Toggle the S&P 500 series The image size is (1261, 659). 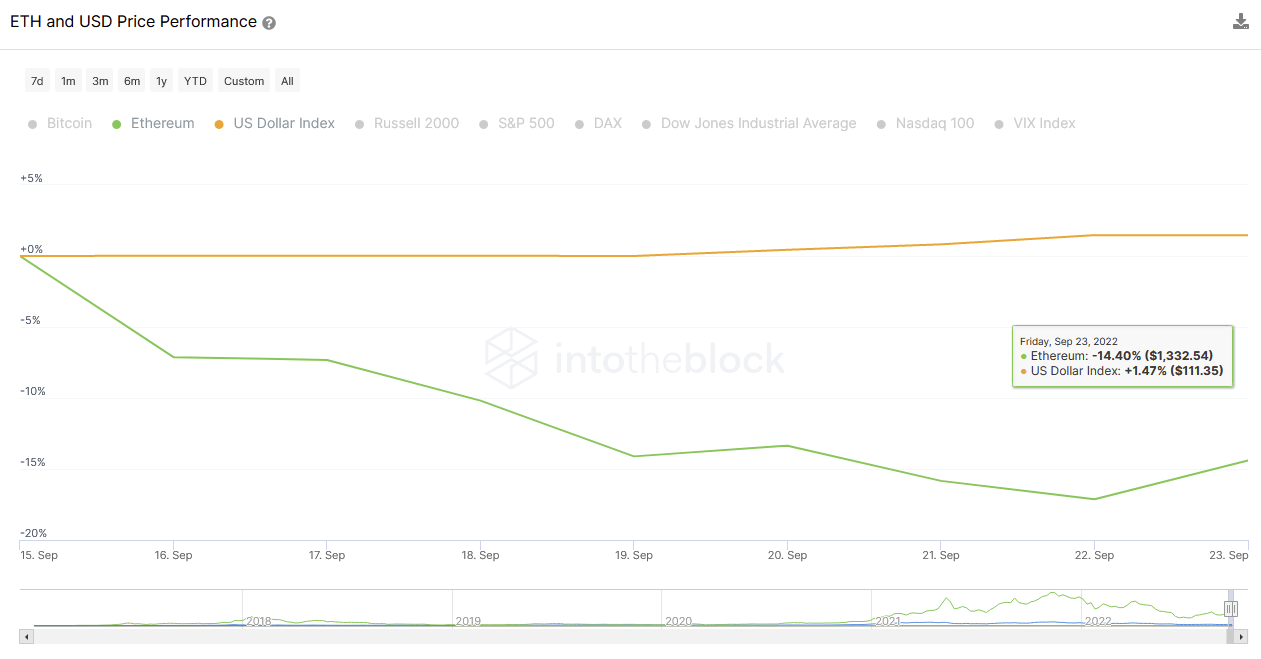point(517,123)
